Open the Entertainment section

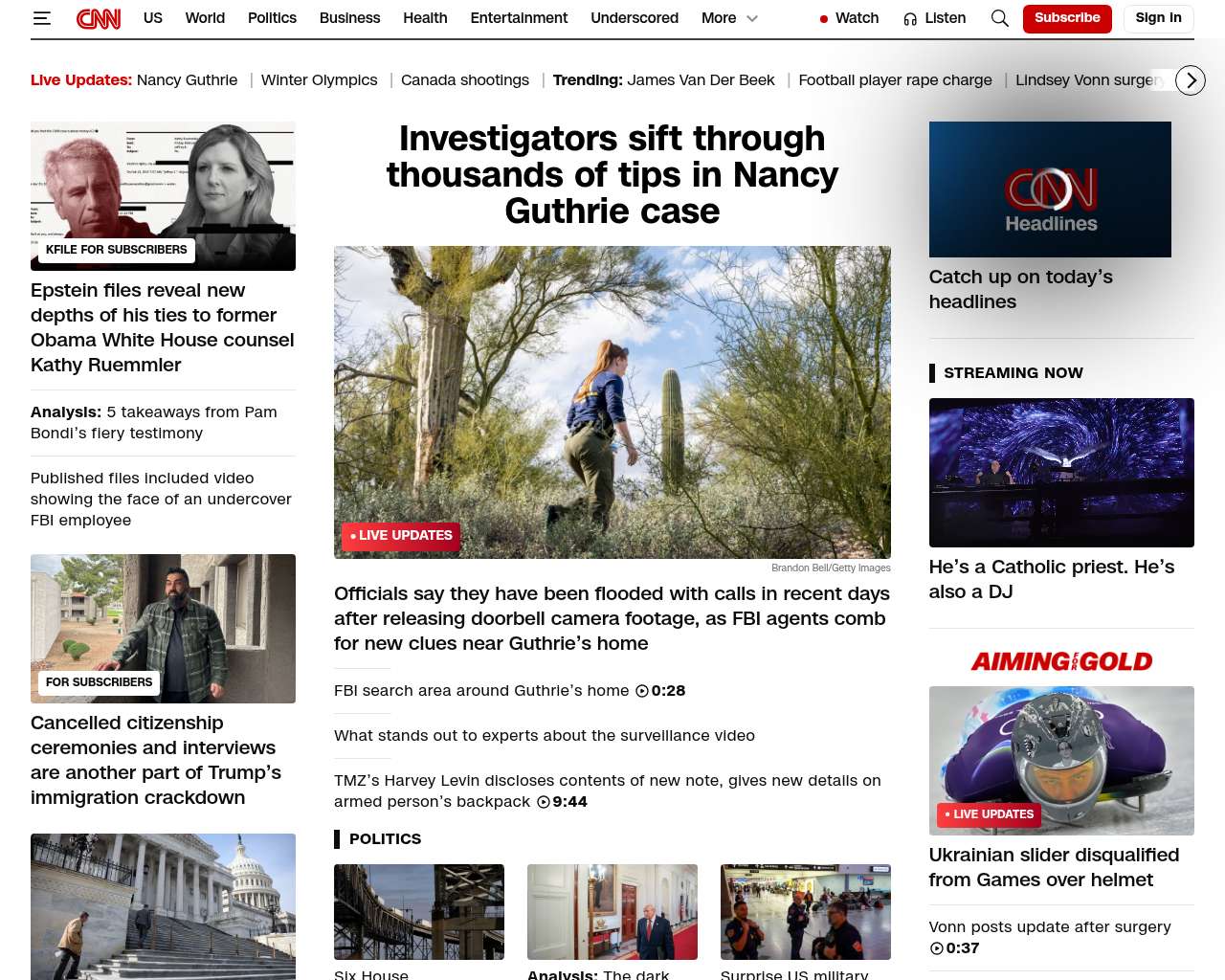tap(519, 18)
